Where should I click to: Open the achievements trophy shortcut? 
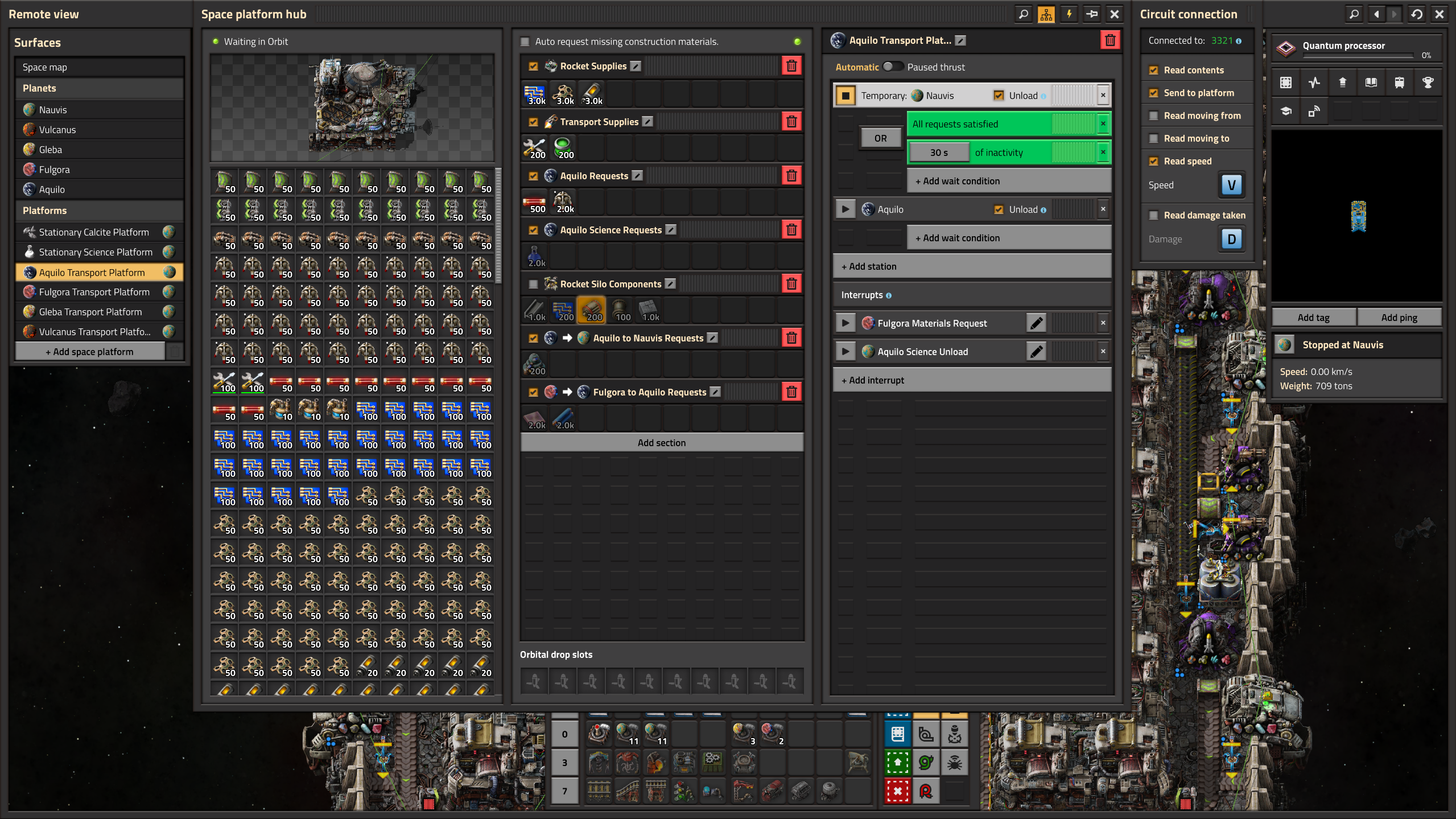click(x=1428, y=83)
